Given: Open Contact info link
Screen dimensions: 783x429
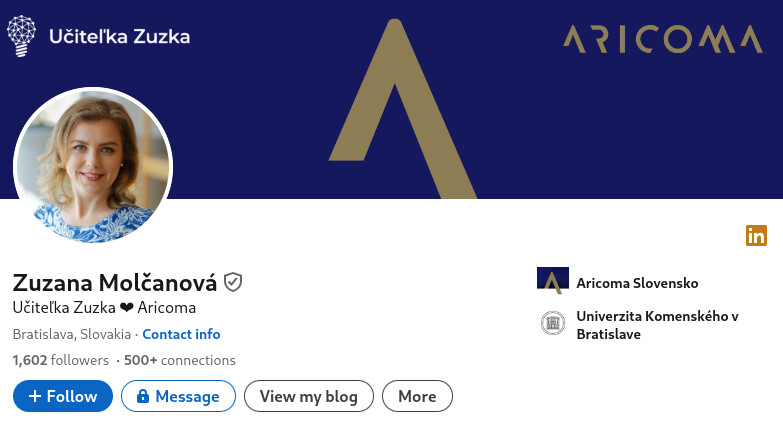Looking at the screenshot, I should coord(181,334).
